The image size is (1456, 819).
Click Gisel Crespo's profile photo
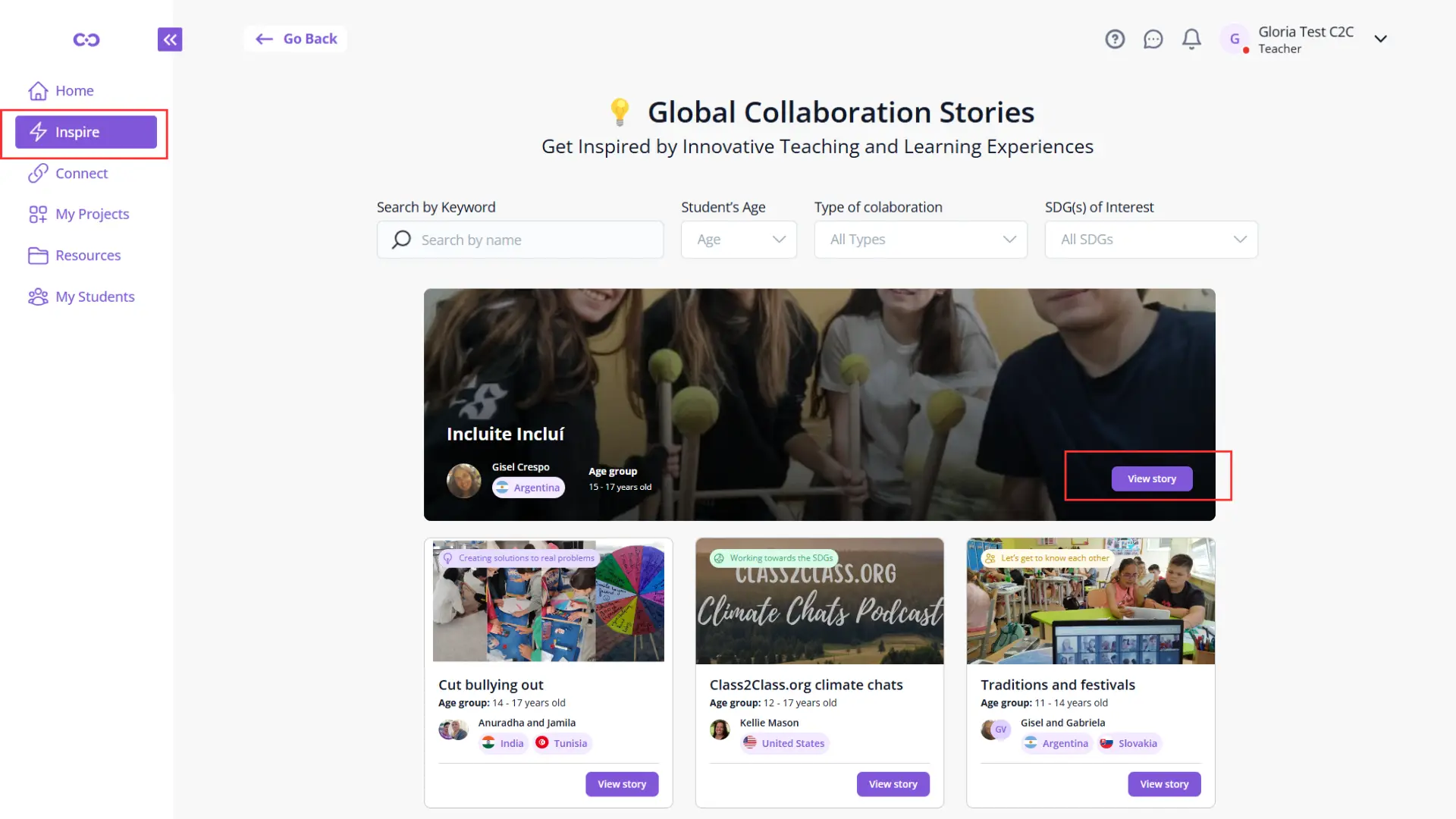click(464, 481)
